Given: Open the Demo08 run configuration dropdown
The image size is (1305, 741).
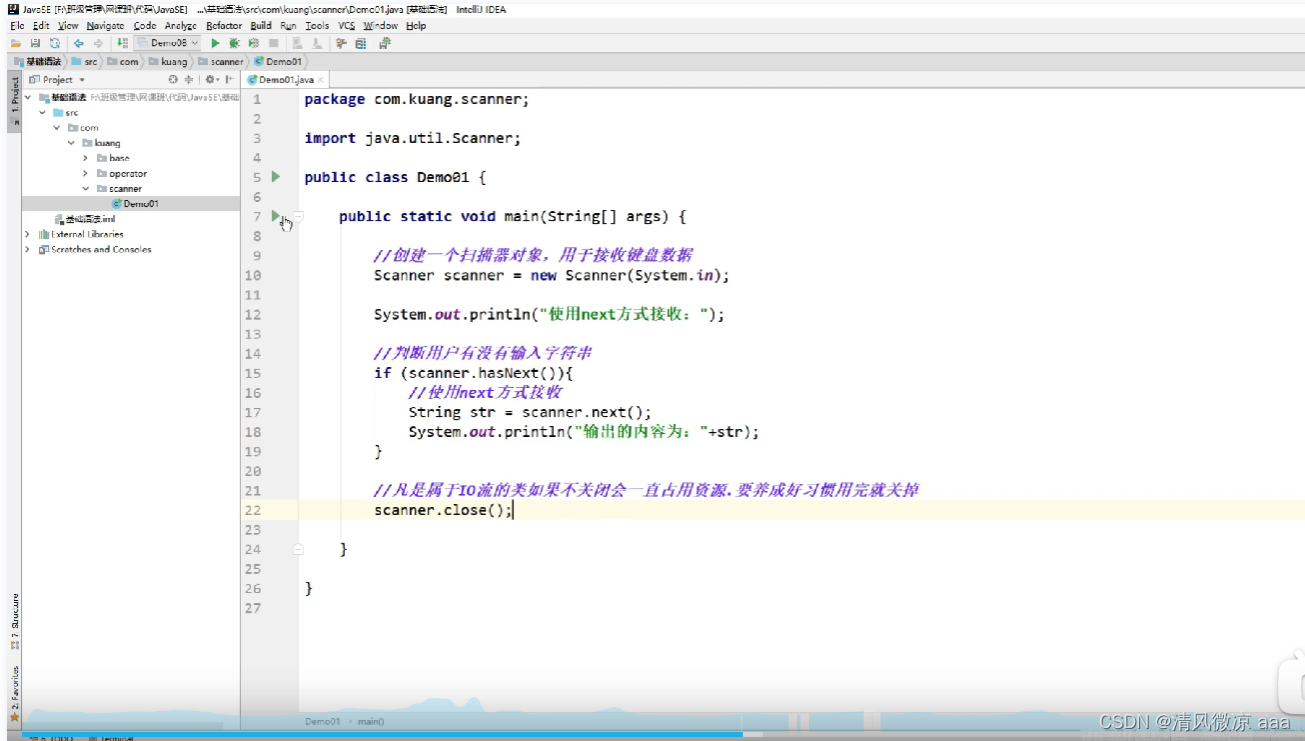Looking at the screenshot, I should point(167,43).
